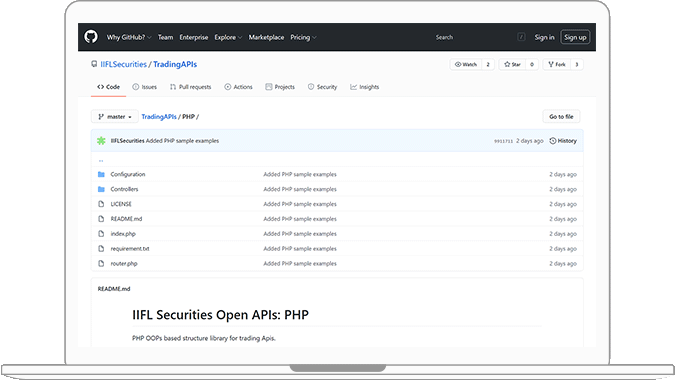This screenshot has height=380, width=675.
Task: Click the star count 0
Action: click(532, 65)
